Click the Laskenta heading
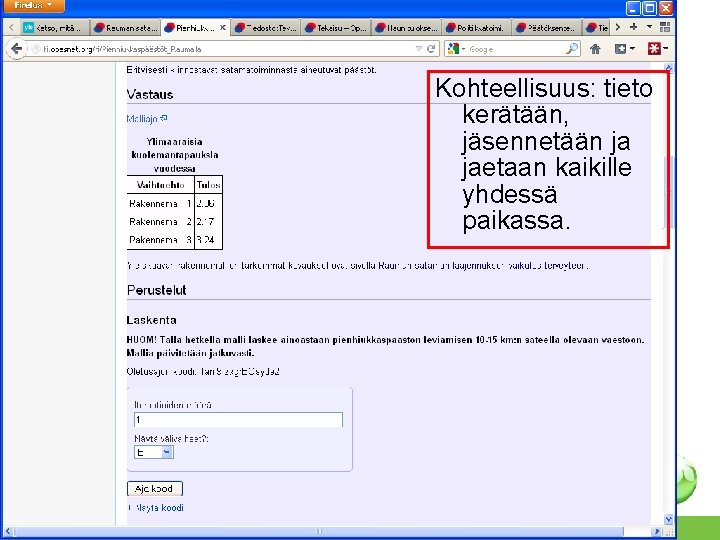 (x=152, y=320)
